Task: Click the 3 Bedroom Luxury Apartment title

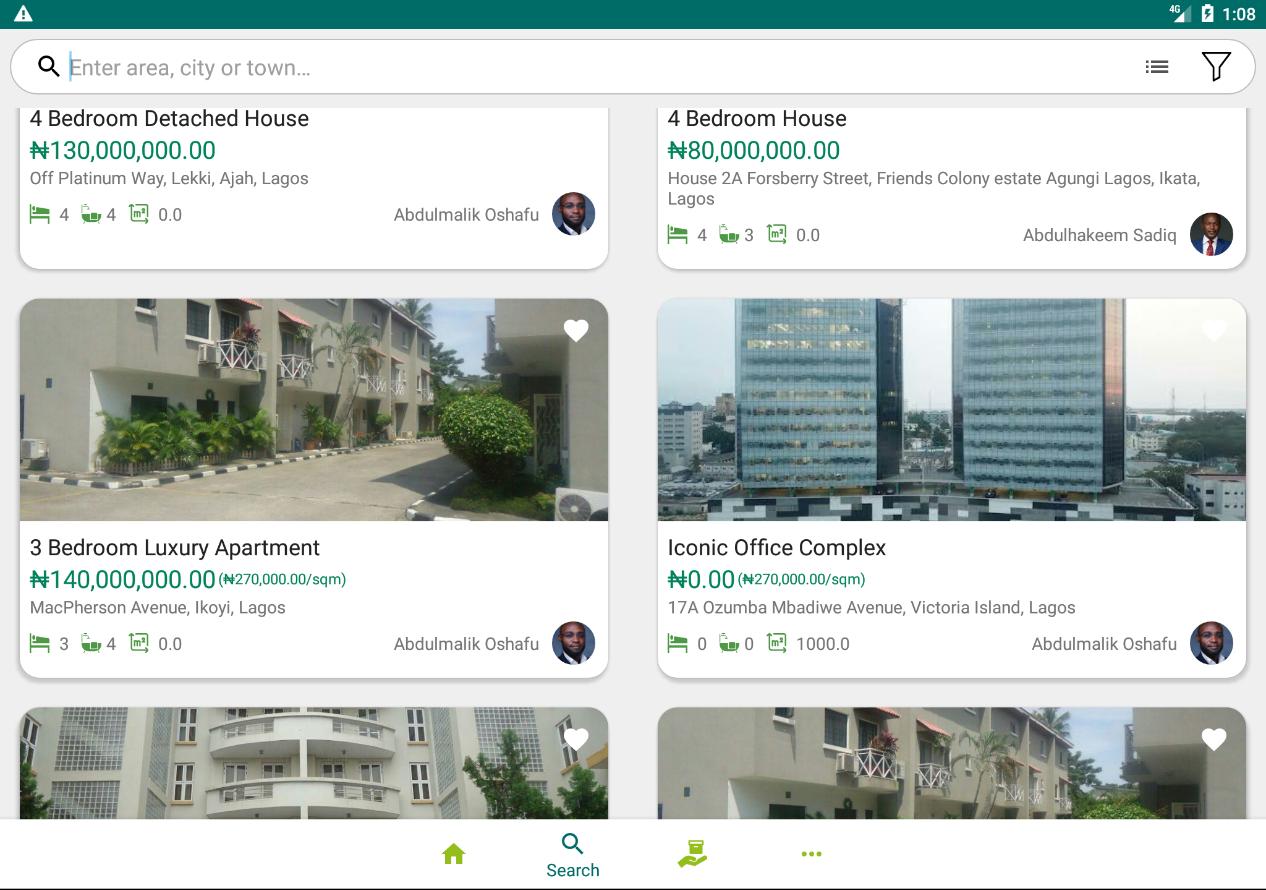Action: [x=175, y=548]
